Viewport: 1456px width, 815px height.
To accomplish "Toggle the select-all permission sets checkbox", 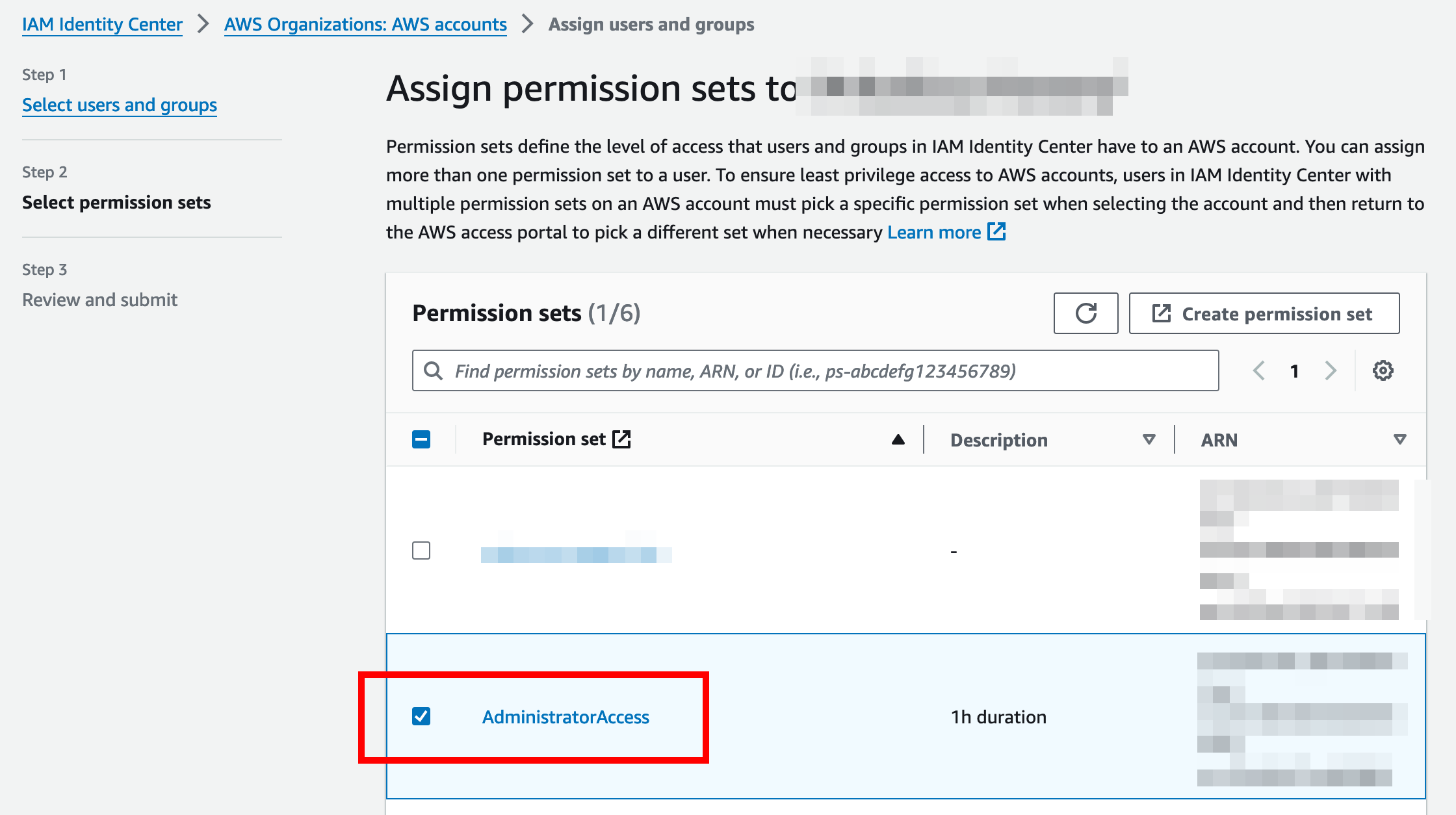I will coord(421,439).
